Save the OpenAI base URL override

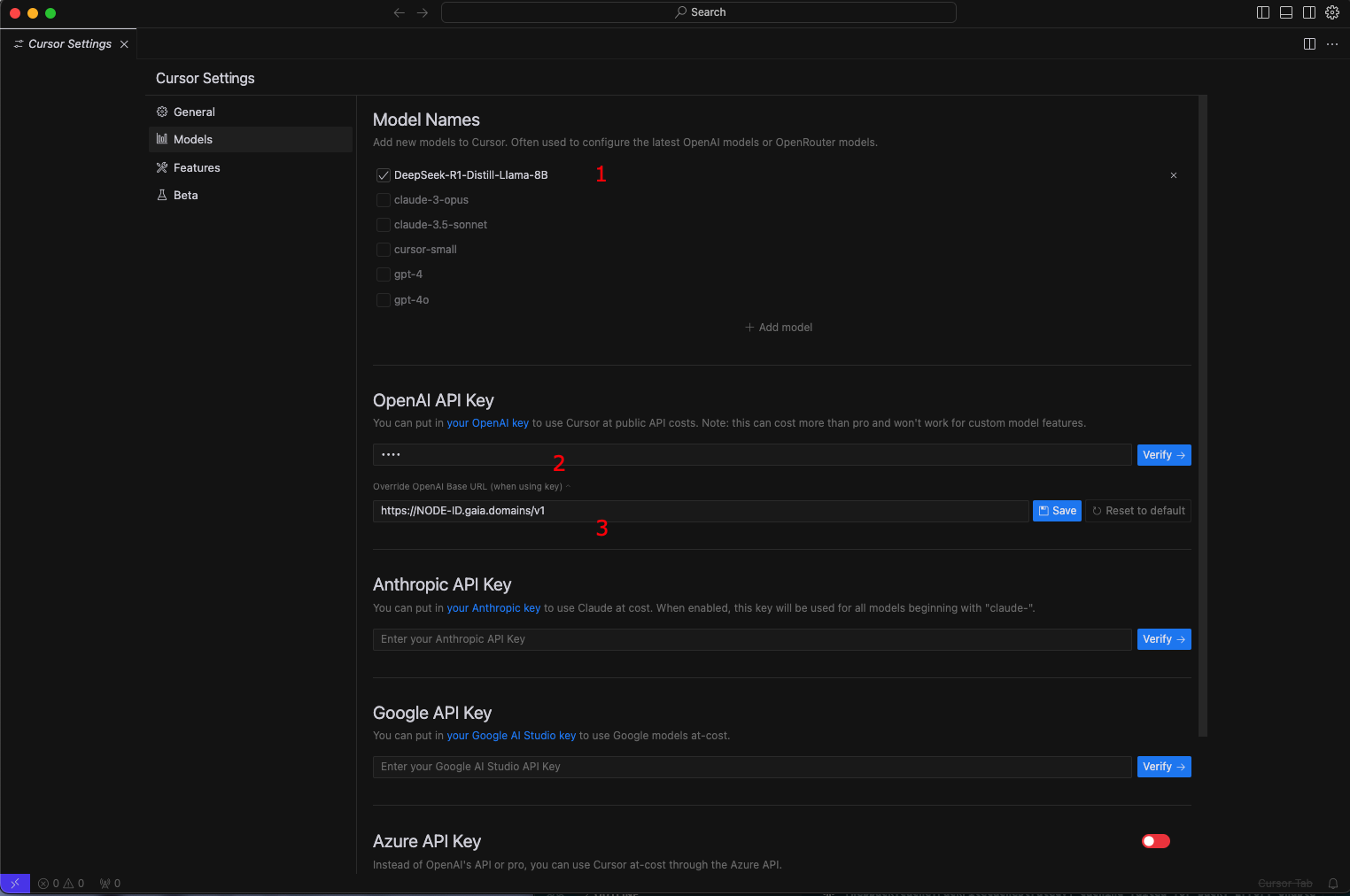(1057, 511)
